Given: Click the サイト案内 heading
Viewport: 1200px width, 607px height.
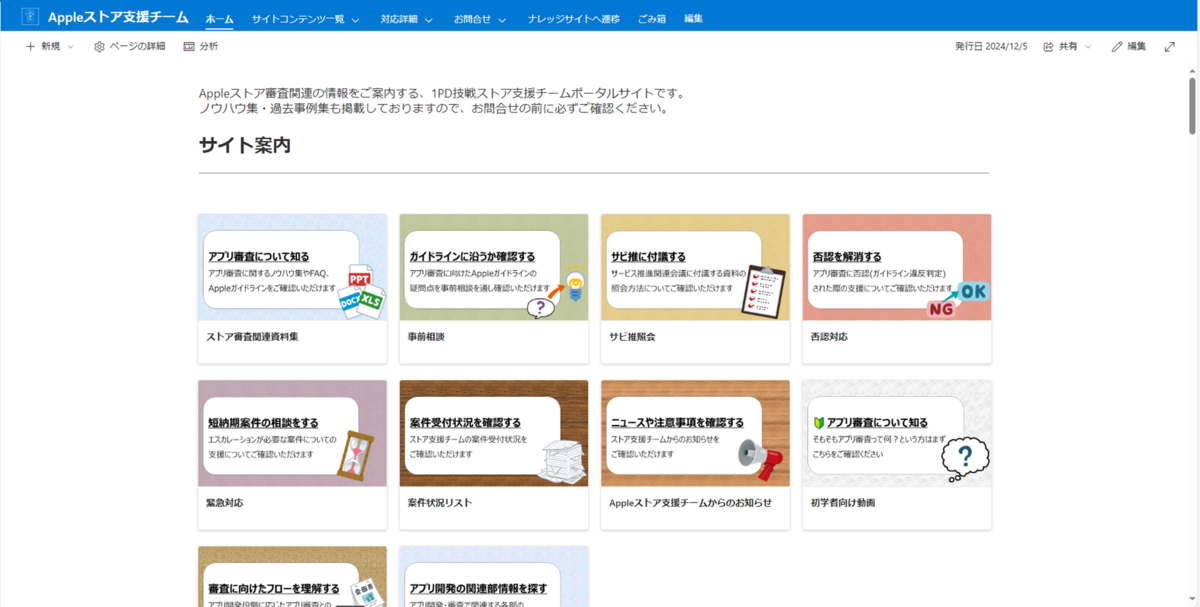Looking at the screenshot, I should (245, 145).
